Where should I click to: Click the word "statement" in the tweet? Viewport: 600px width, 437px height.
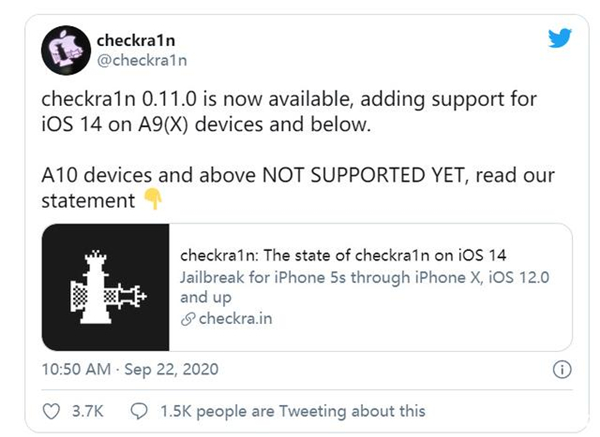tap(86, 201)
